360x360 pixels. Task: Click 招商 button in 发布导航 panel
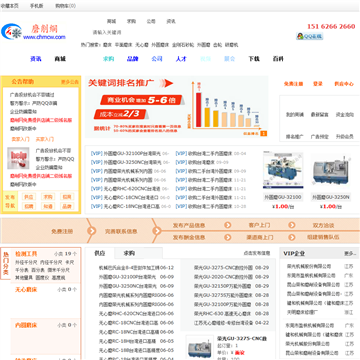pos(67,197)
